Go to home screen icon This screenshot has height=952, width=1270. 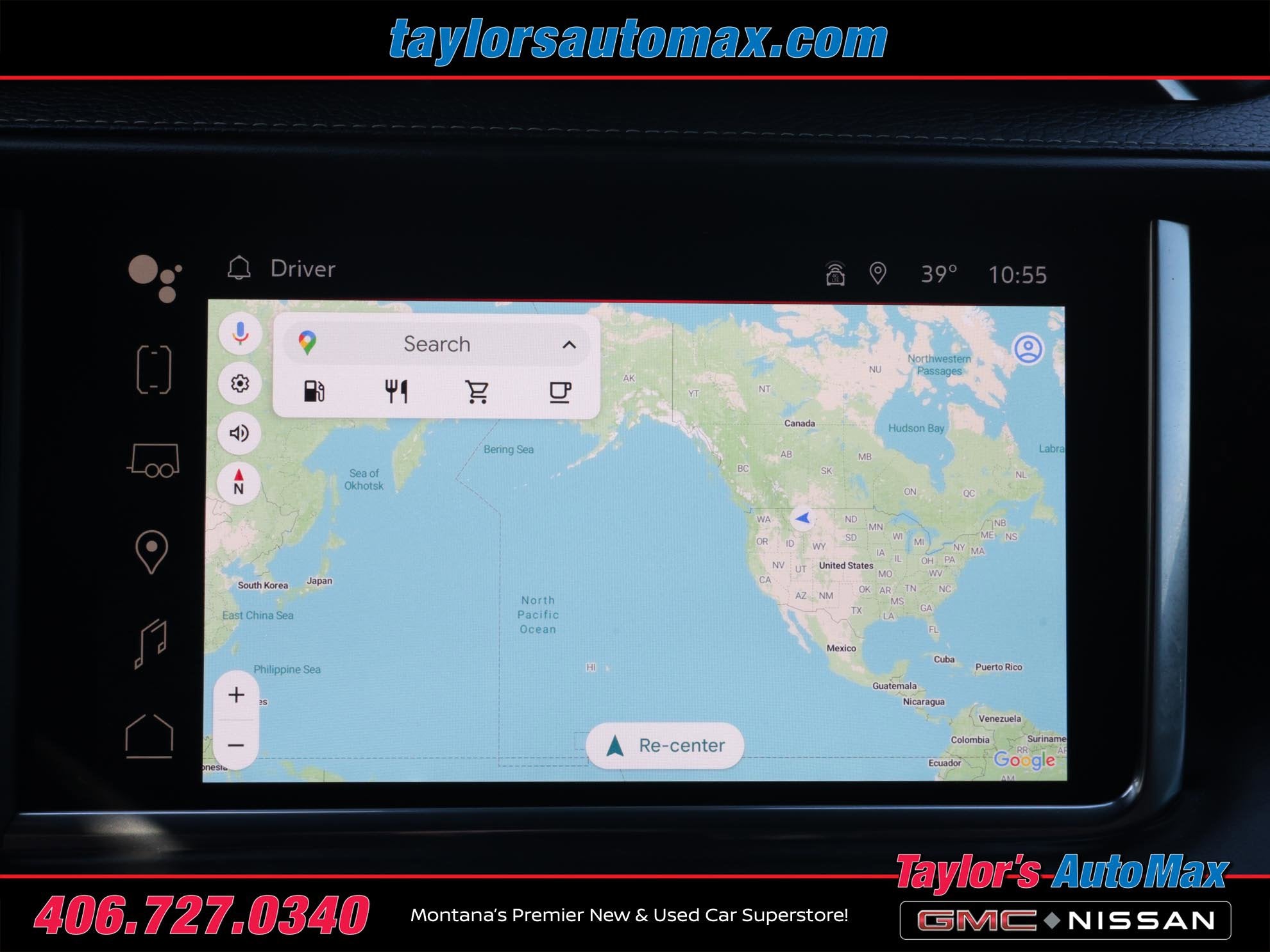[x=149, y=736]
